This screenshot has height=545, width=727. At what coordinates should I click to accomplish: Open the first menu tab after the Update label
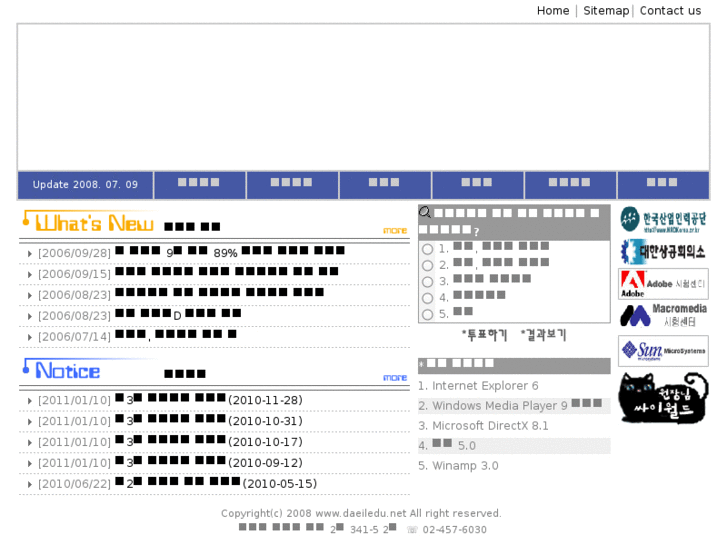200,185
